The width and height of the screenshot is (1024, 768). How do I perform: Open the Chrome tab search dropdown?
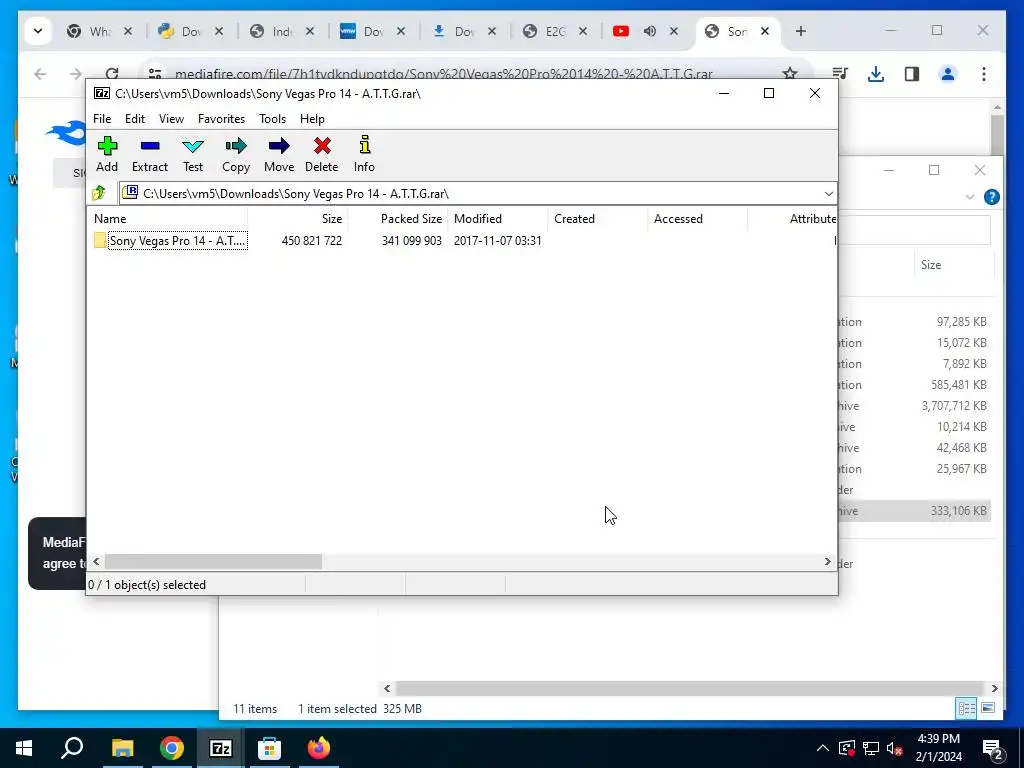pyautogui.click(x=38, y=31)
